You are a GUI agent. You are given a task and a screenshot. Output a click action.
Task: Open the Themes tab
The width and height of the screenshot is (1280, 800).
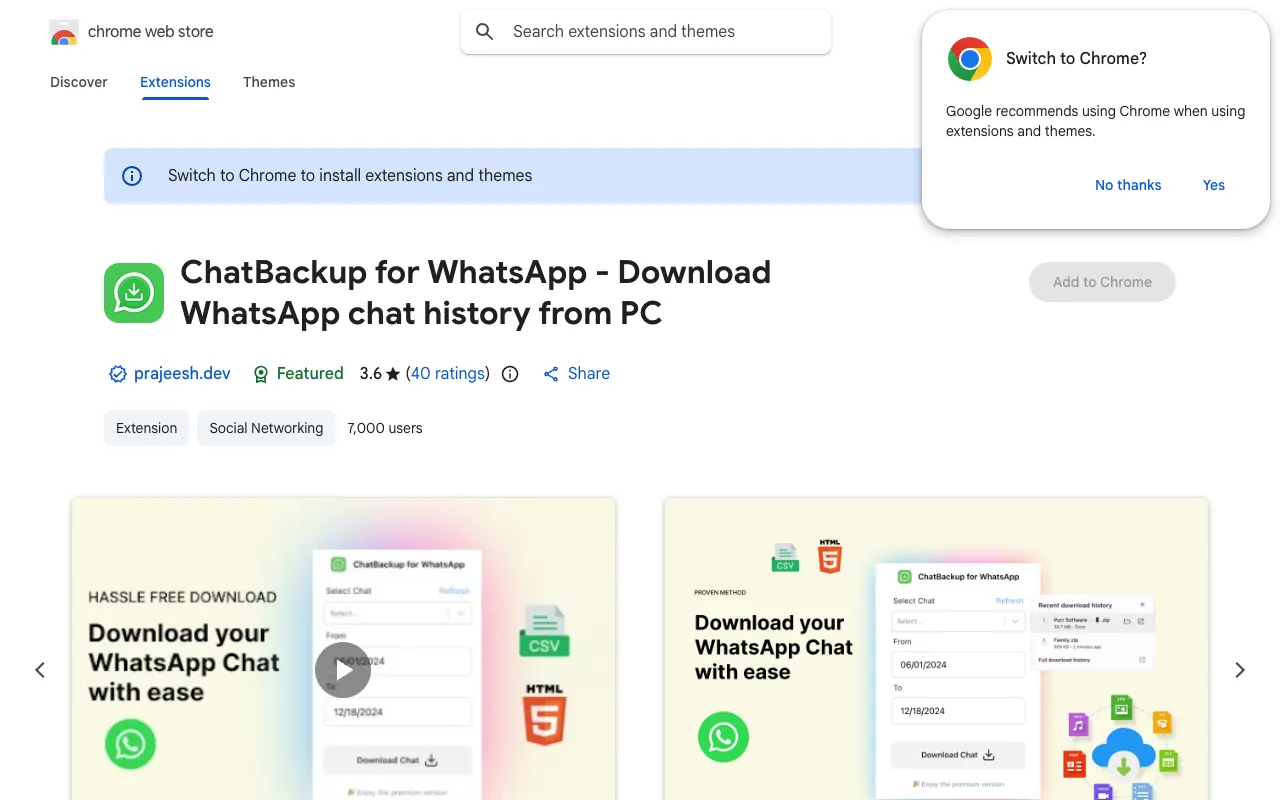(x=269, y=82)
